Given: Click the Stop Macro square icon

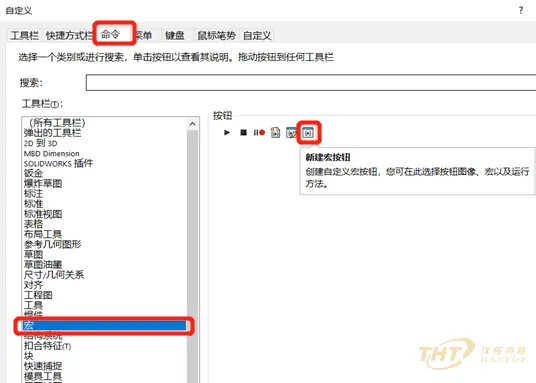Looking at the screenshot, I should tap(243, 132).
